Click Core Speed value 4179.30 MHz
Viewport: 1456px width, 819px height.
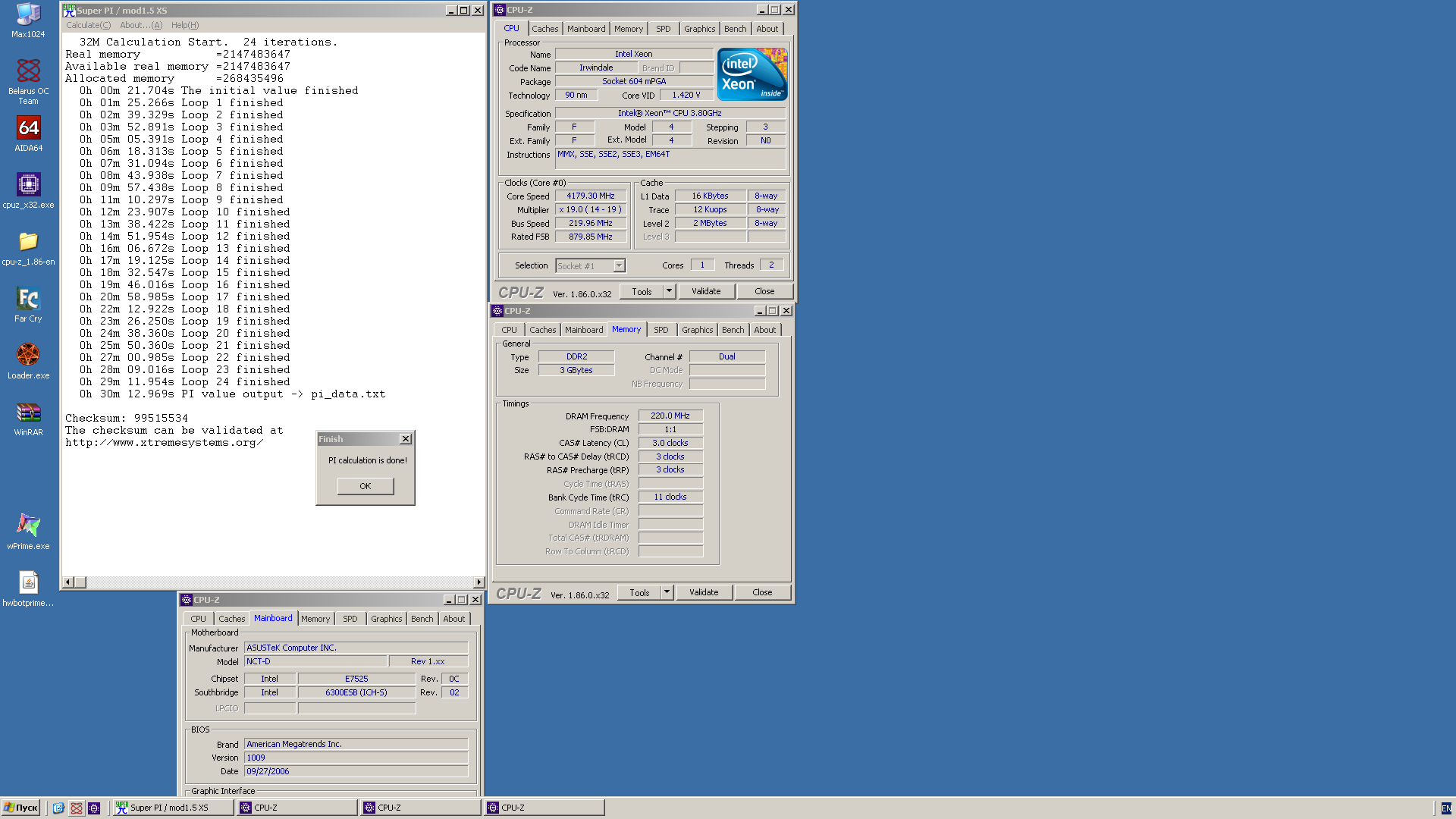pyautogui.click(x=591, y=196)
